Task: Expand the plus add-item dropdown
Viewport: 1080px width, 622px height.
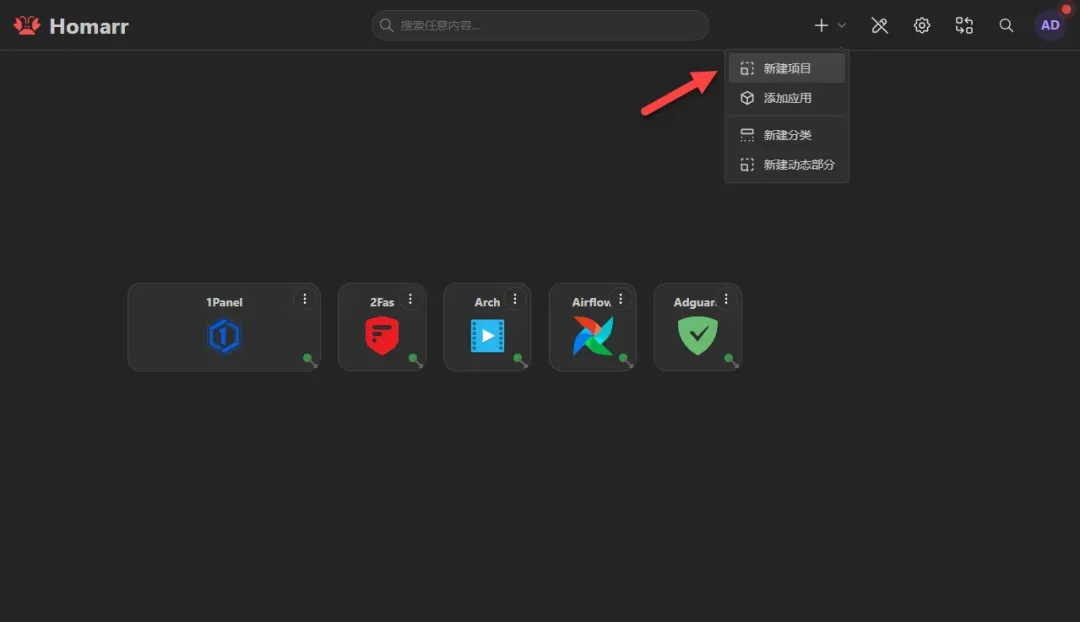Action: (829, 26)
